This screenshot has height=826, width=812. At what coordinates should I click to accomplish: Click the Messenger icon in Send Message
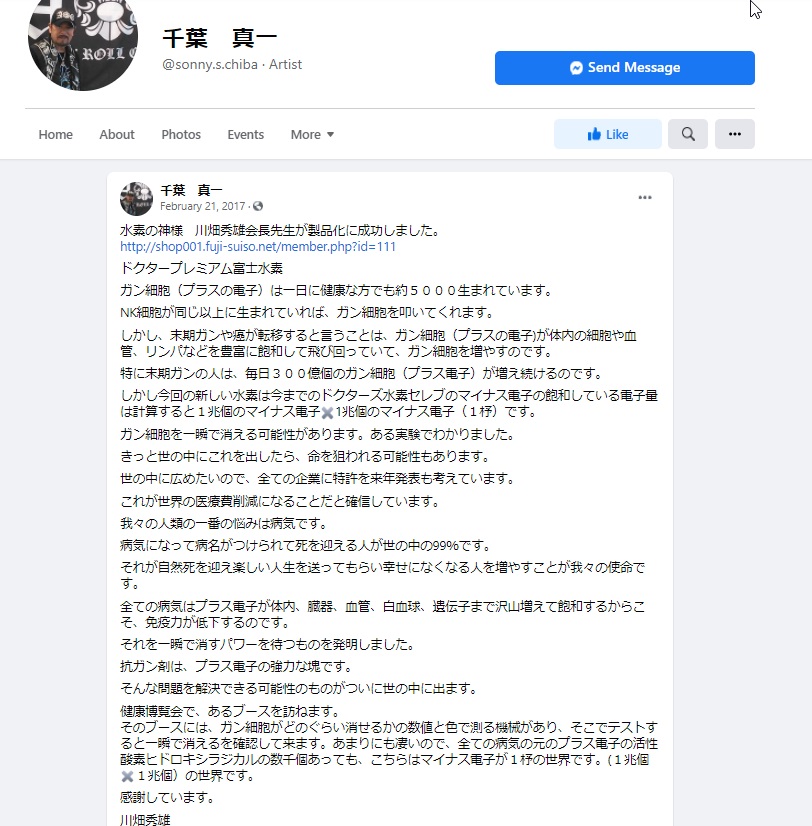[x=576, y=68]
